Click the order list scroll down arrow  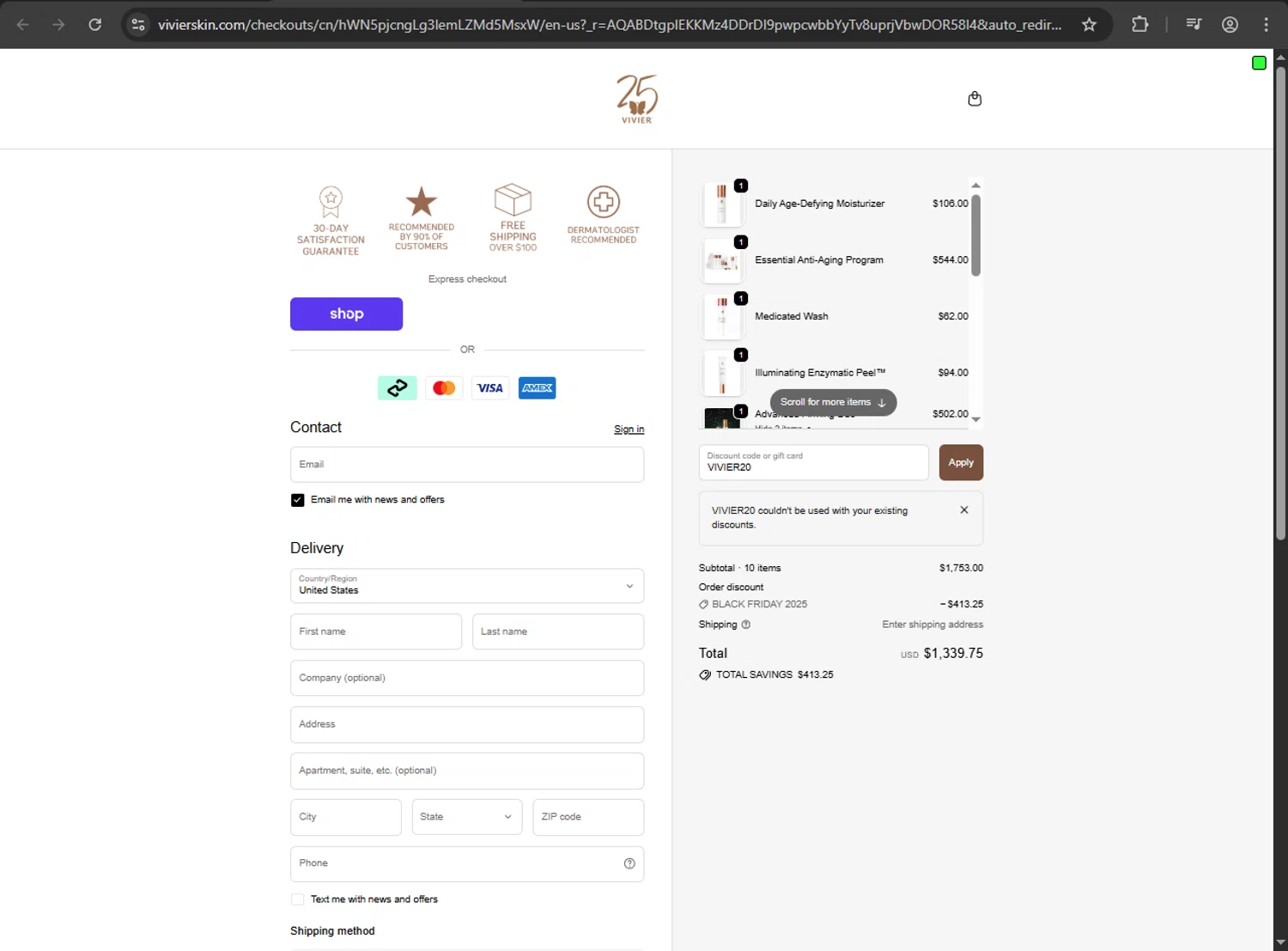pos(975,420)
